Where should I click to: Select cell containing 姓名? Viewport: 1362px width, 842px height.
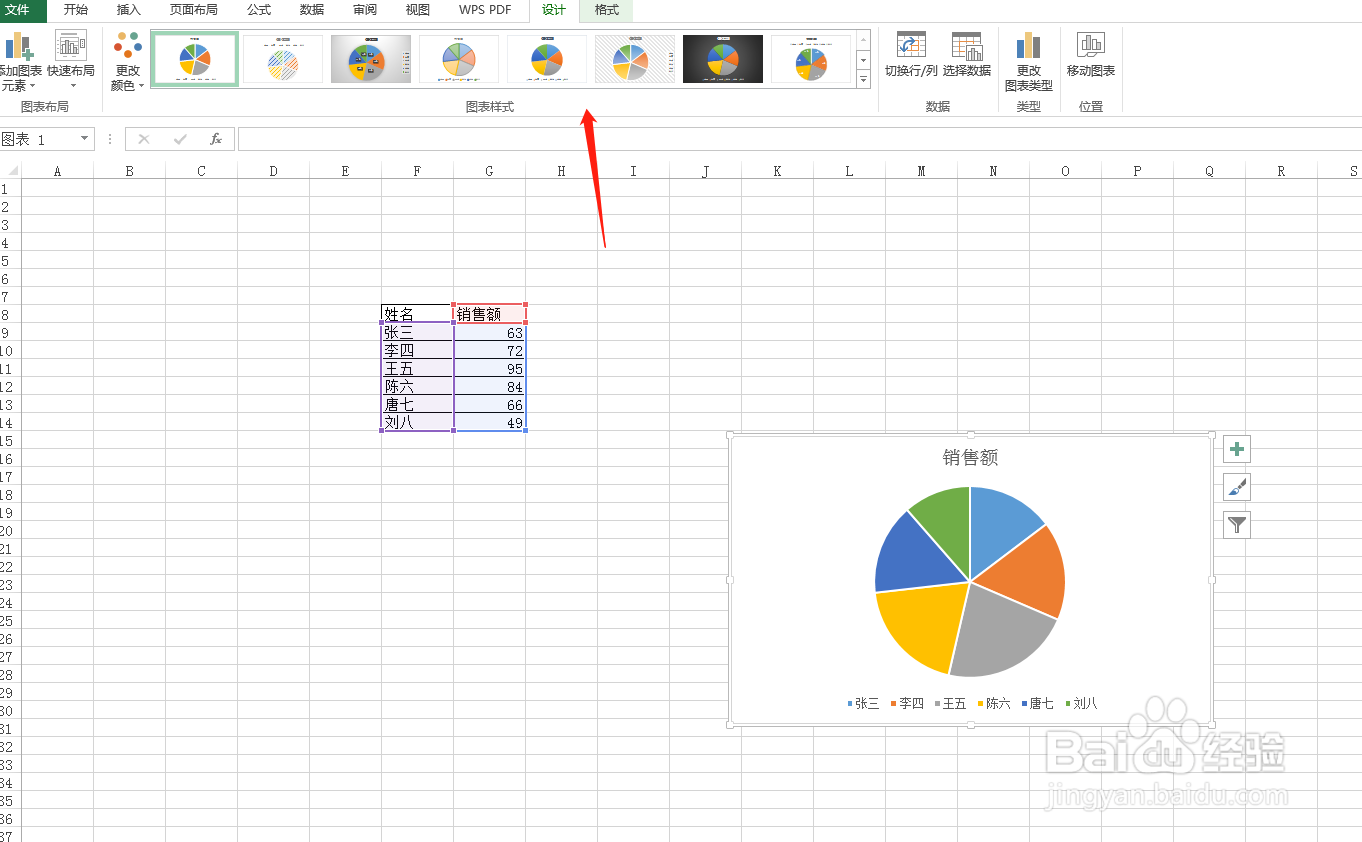point(417,314)
